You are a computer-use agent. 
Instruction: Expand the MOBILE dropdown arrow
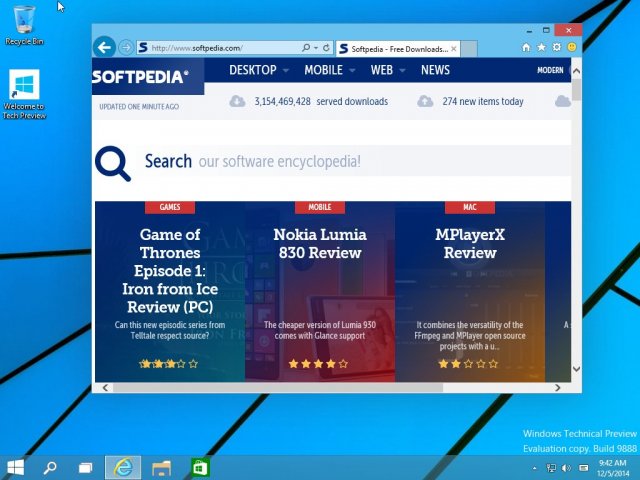[x=352, y=71]
